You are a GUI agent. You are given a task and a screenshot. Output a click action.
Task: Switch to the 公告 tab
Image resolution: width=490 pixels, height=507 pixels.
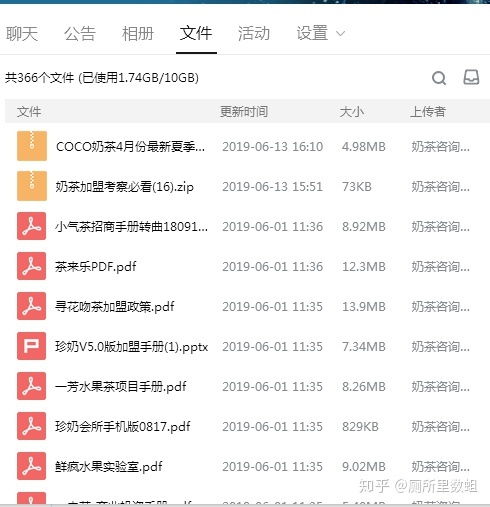point(80,33)
